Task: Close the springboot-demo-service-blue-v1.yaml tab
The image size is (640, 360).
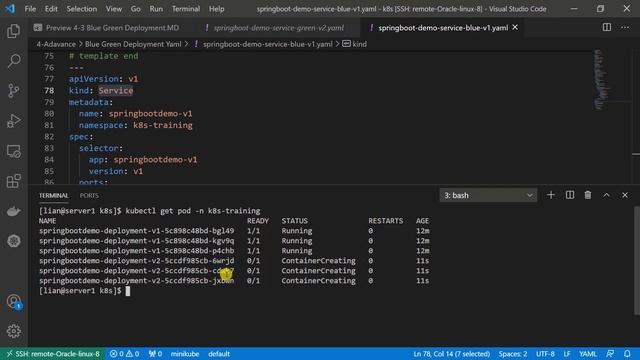Action: (x=515, y=27)
